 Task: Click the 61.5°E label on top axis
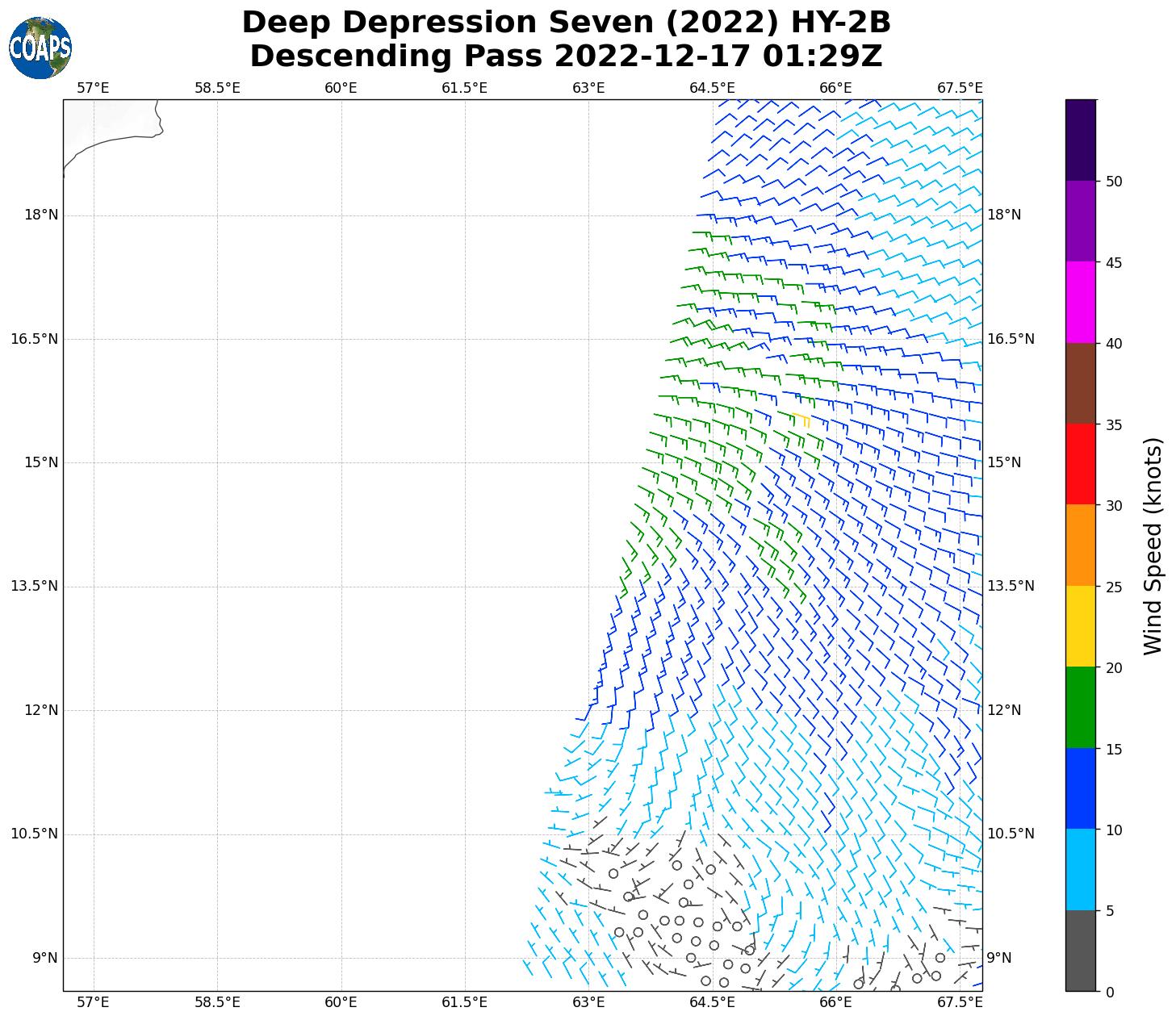coord(464,88)
